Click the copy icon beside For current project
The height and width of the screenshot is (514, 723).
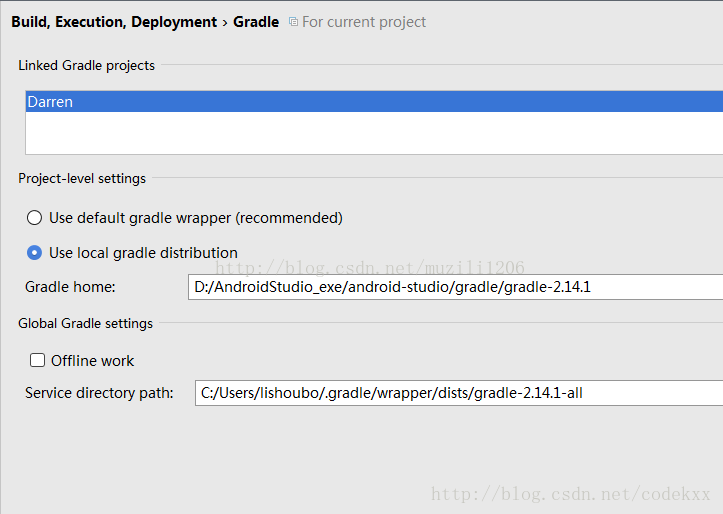tap(293, 22)
